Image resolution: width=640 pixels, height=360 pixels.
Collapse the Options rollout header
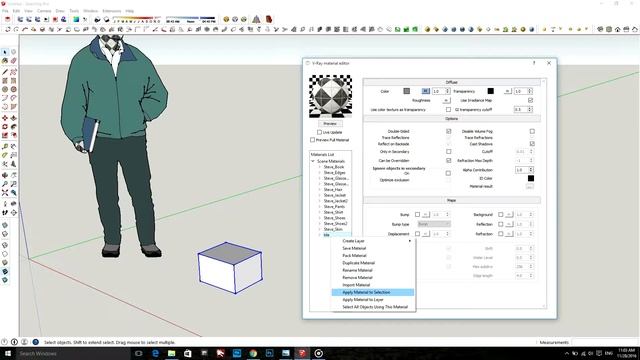coord(451,118)
